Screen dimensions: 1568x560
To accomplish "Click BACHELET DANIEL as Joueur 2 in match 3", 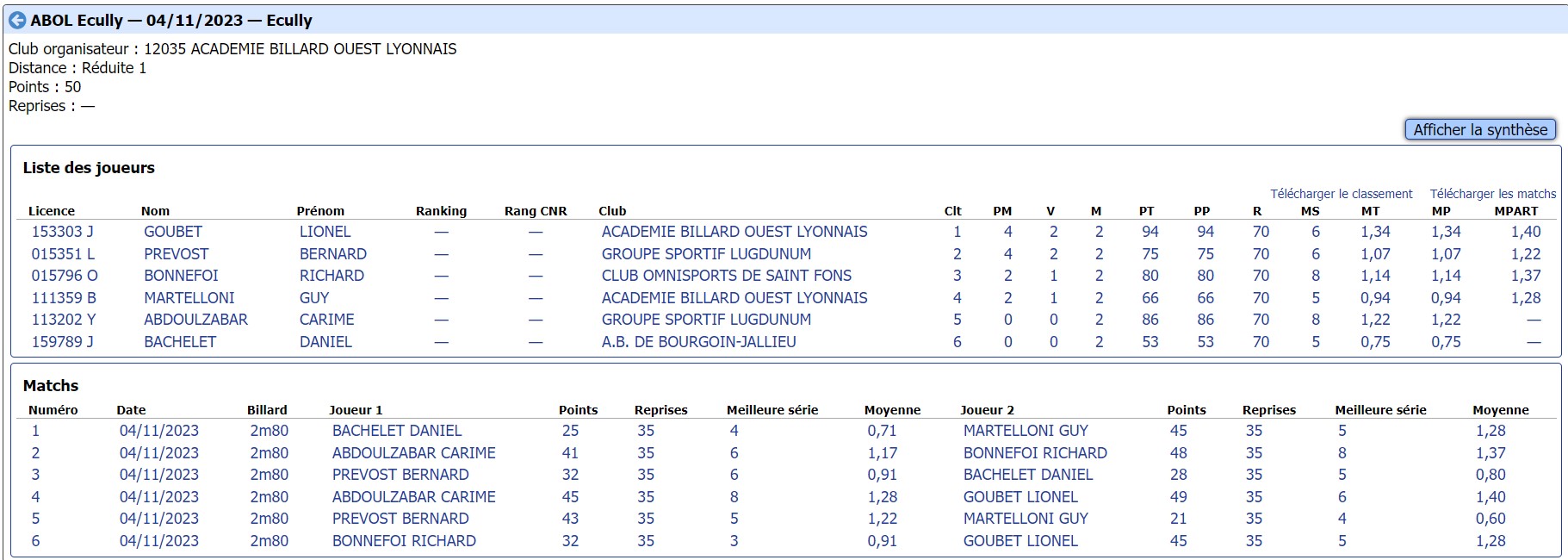I will pos(1028,475).
